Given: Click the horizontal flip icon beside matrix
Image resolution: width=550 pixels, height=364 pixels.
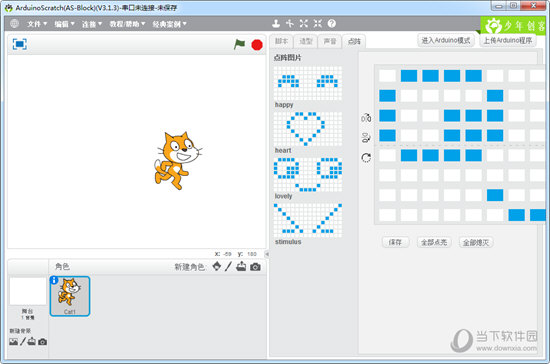Looking at the screenshot, I should point(366,118).
